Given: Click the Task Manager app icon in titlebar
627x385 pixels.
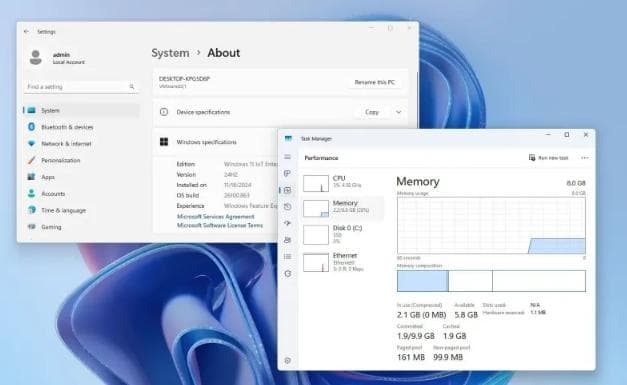Looking at the screenshot, I should [288, 138].
